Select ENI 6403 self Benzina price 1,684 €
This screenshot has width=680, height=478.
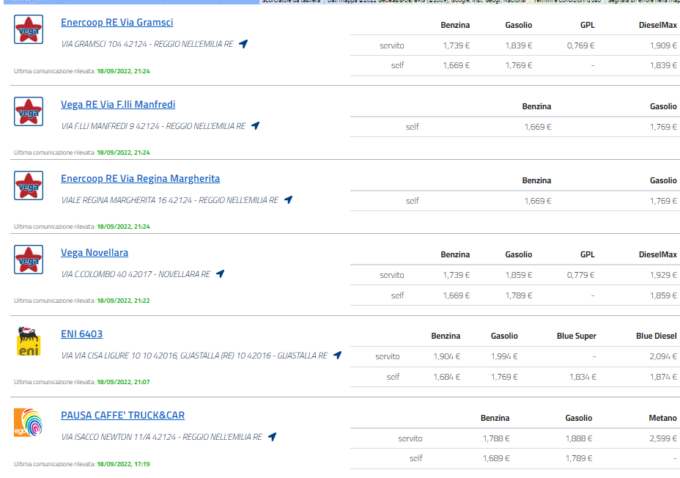447,377
